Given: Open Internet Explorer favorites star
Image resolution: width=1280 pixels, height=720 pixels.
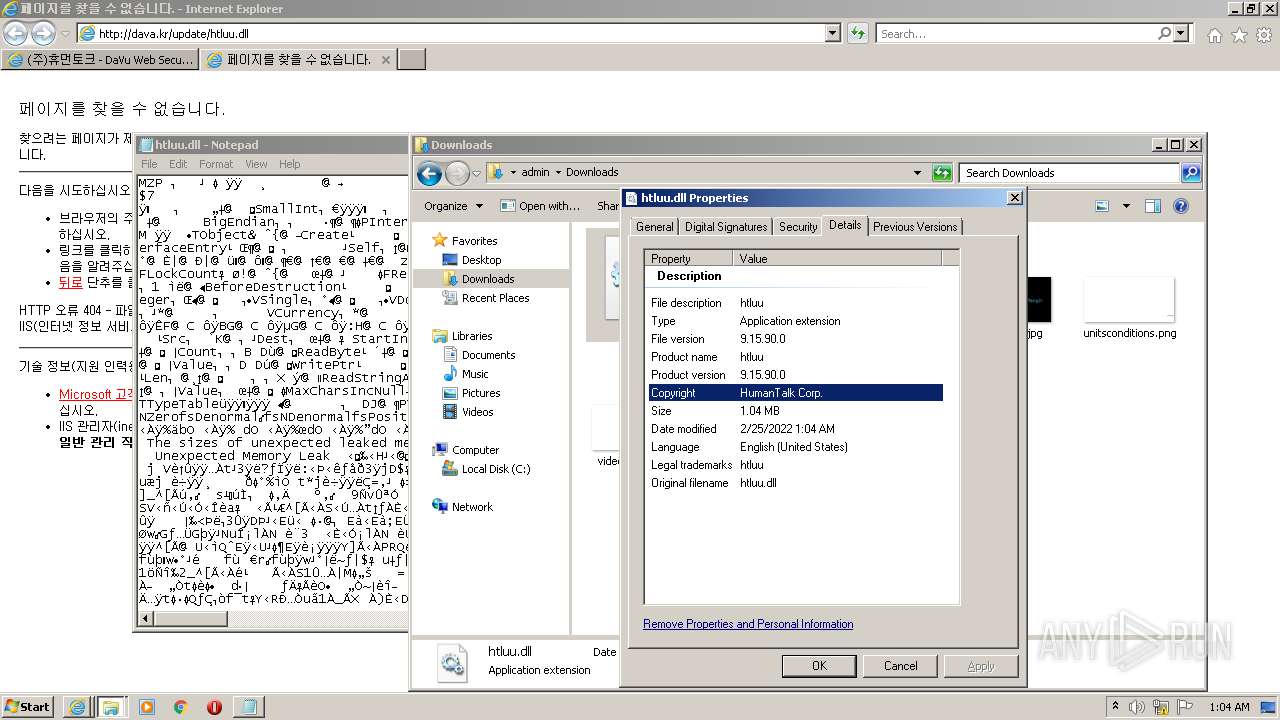Looking at the screenshot, I should [x=1239, y=35].
